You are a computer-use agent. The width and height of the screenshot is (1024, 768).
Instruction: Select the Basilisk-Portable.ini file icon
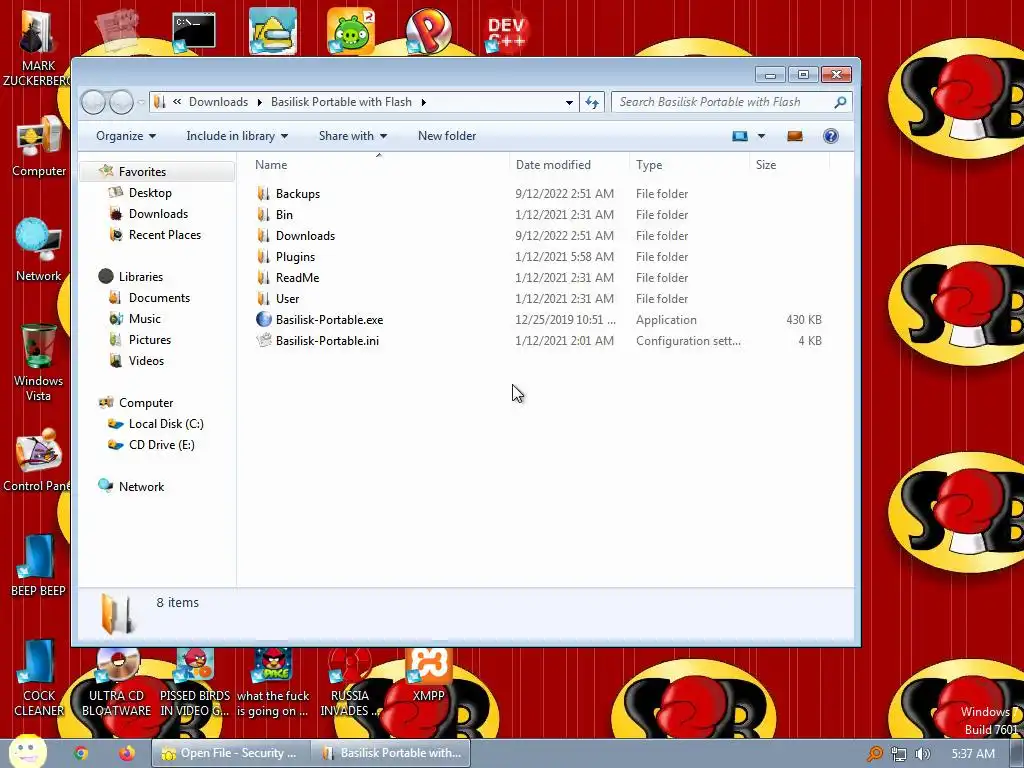click(x=263, y=340)
